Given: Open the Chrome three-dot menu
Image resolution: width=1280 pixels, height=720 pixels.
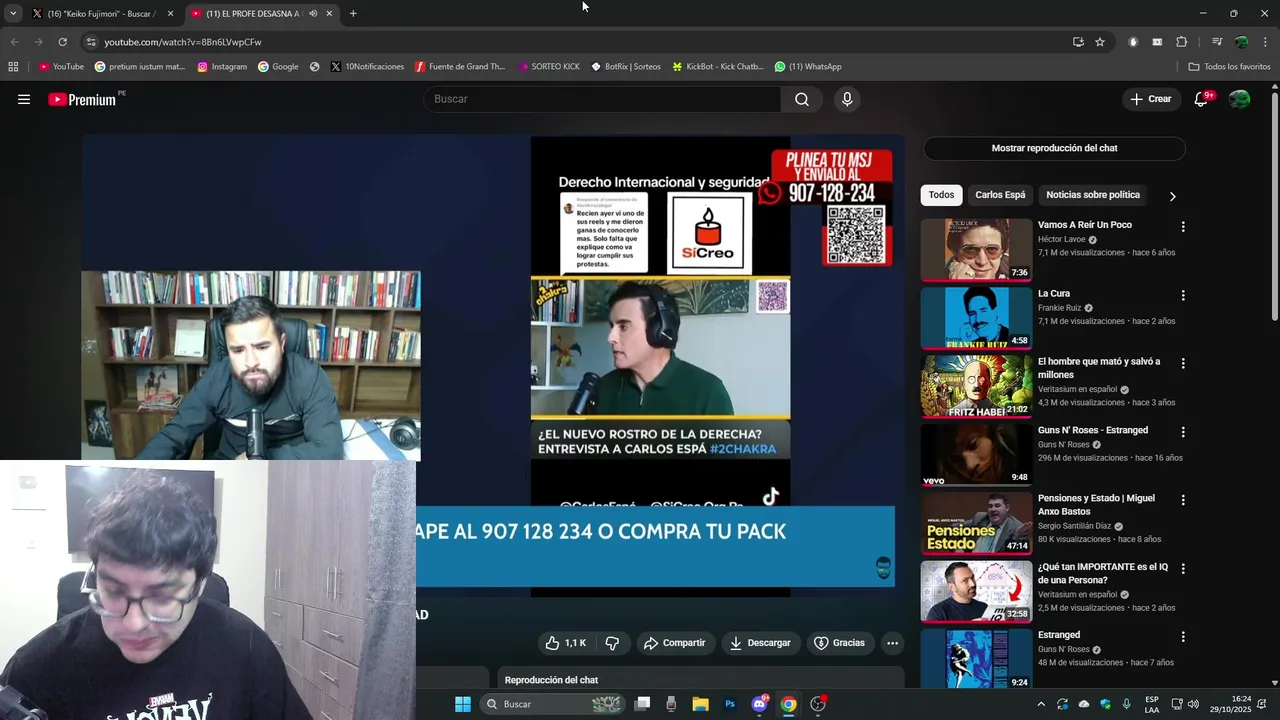Looking at the screenshot, I should [1266, 42].
